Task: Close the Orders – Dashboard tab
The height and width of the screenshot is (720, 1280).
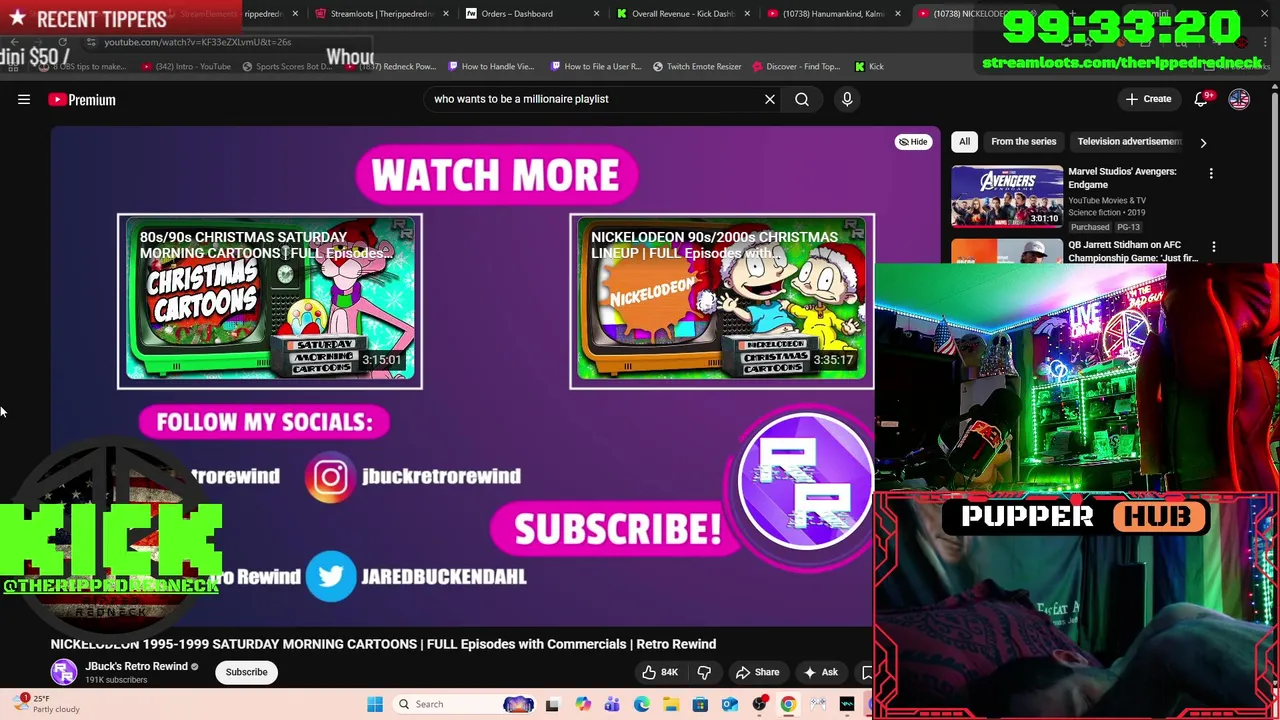Action: pyautogui.click(x=597, y=14)
